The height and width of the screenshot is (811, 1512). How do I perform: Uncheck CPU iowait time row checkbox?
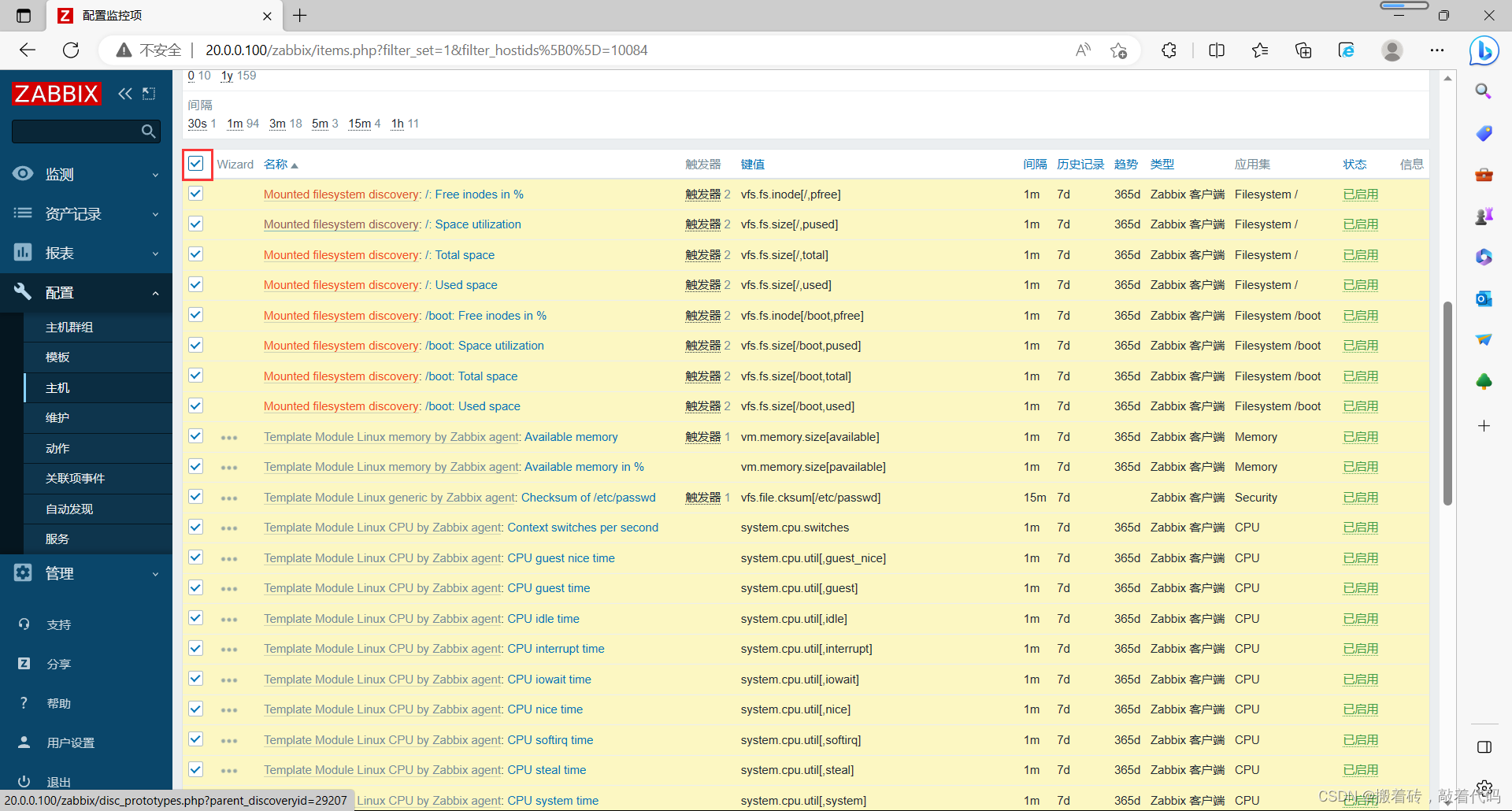pyautogui.click(x=196, y=679)
